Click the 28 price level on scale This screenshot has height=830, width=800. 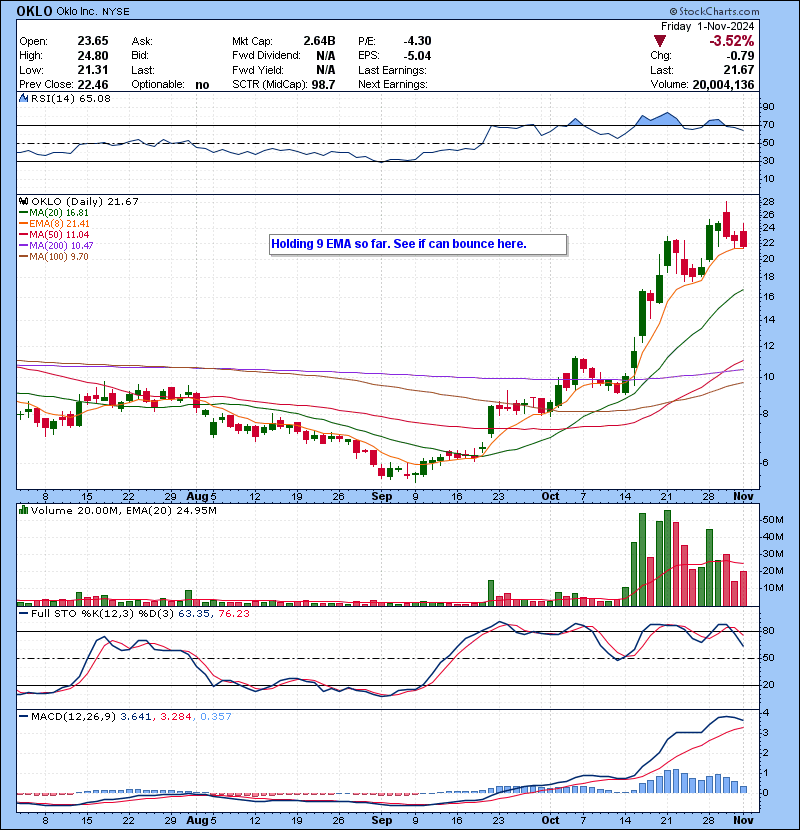pyautogui.click(x=768, y=202)
